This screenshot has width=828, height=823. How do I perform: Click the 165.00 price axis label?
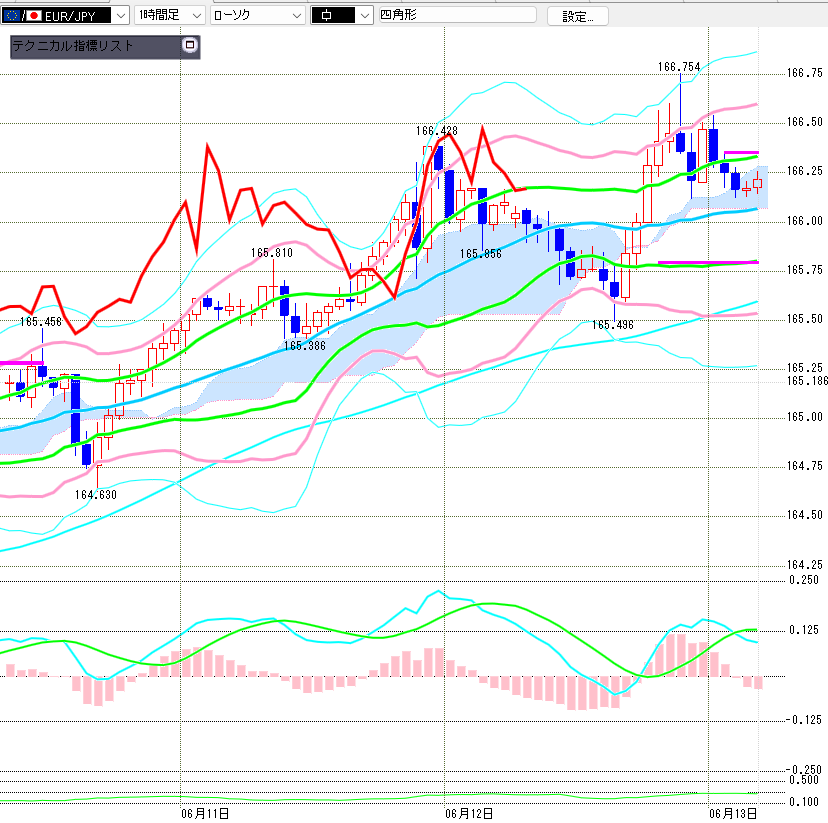point(805,417)
